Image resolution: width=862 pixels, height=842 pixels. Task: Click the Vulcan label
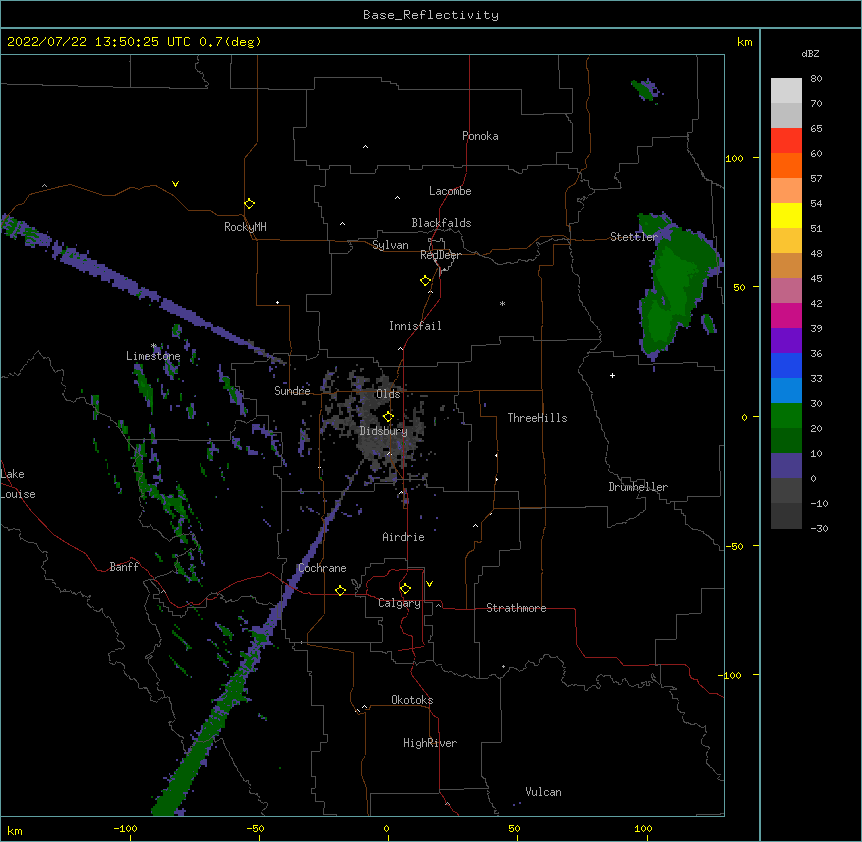pos(543,792)
